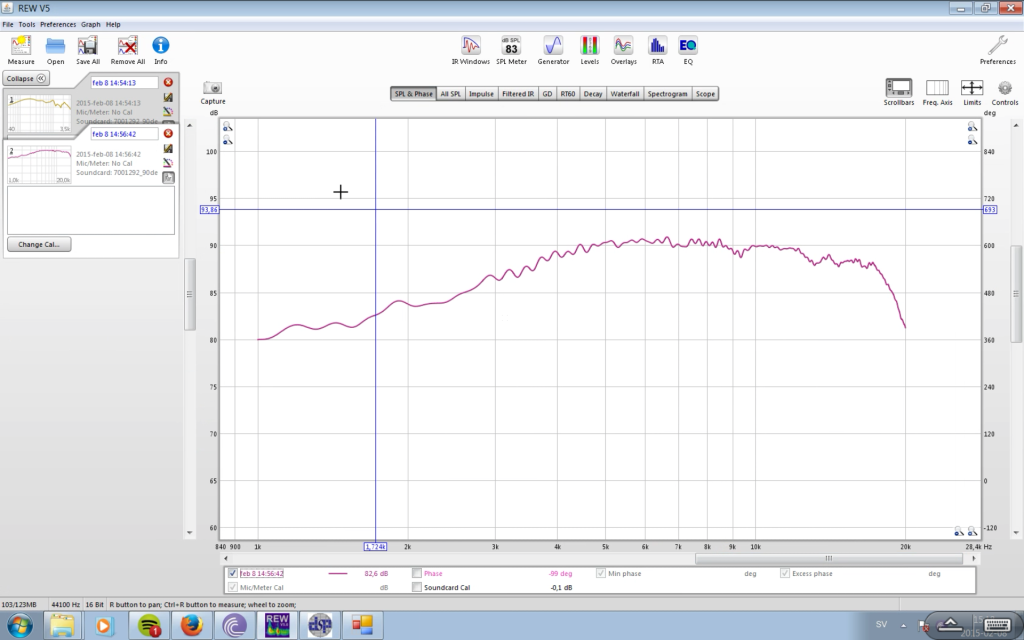Collapse the measurements side panel
Viewport: 1024px width, 640px height.
click(x=26, y=78)
